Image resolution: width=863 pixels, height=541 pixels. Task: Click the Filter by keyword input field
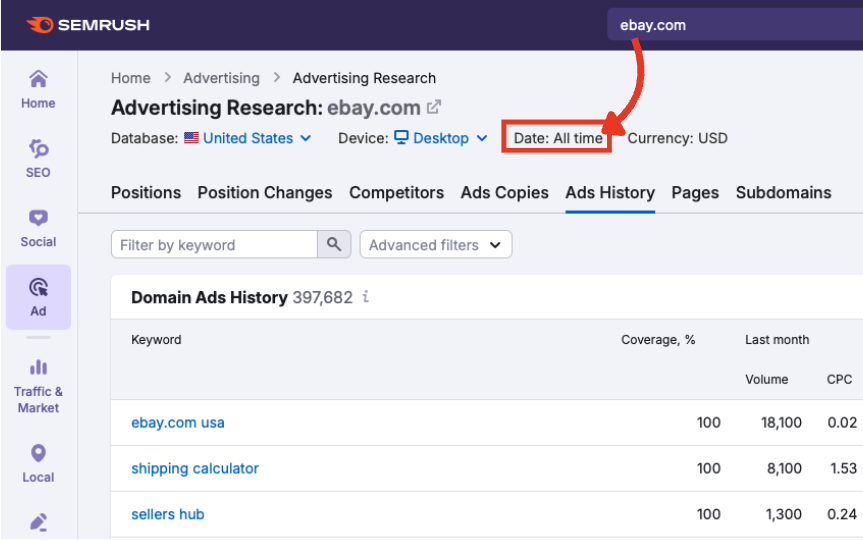pyautogui.click(x=214, y=245)
